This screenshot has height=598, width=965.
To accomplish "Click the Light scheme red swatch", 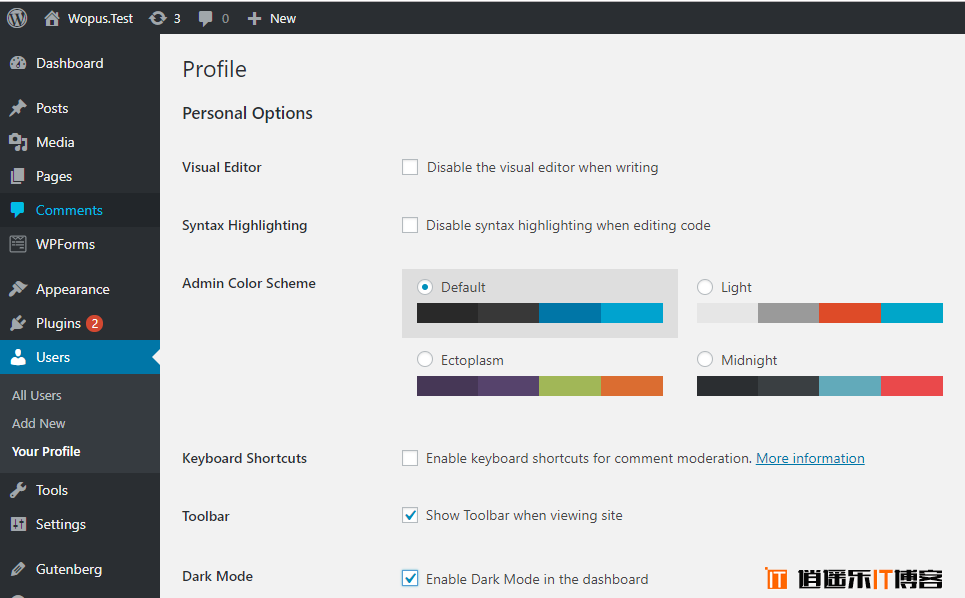I will (x=850, y=313).
